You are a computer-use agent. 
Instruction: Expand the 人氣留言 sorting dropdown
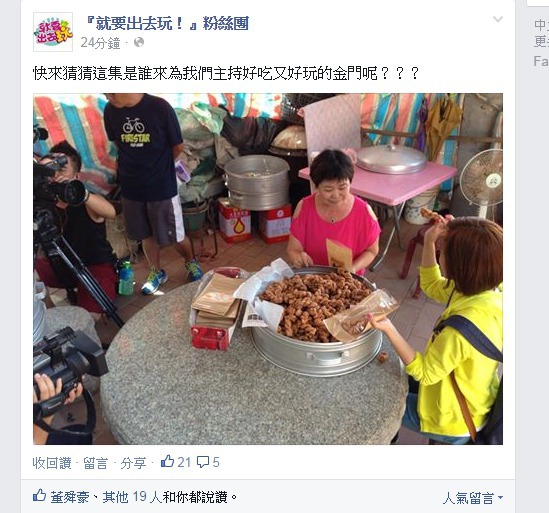pyautogui.click(x=473, y=498)
